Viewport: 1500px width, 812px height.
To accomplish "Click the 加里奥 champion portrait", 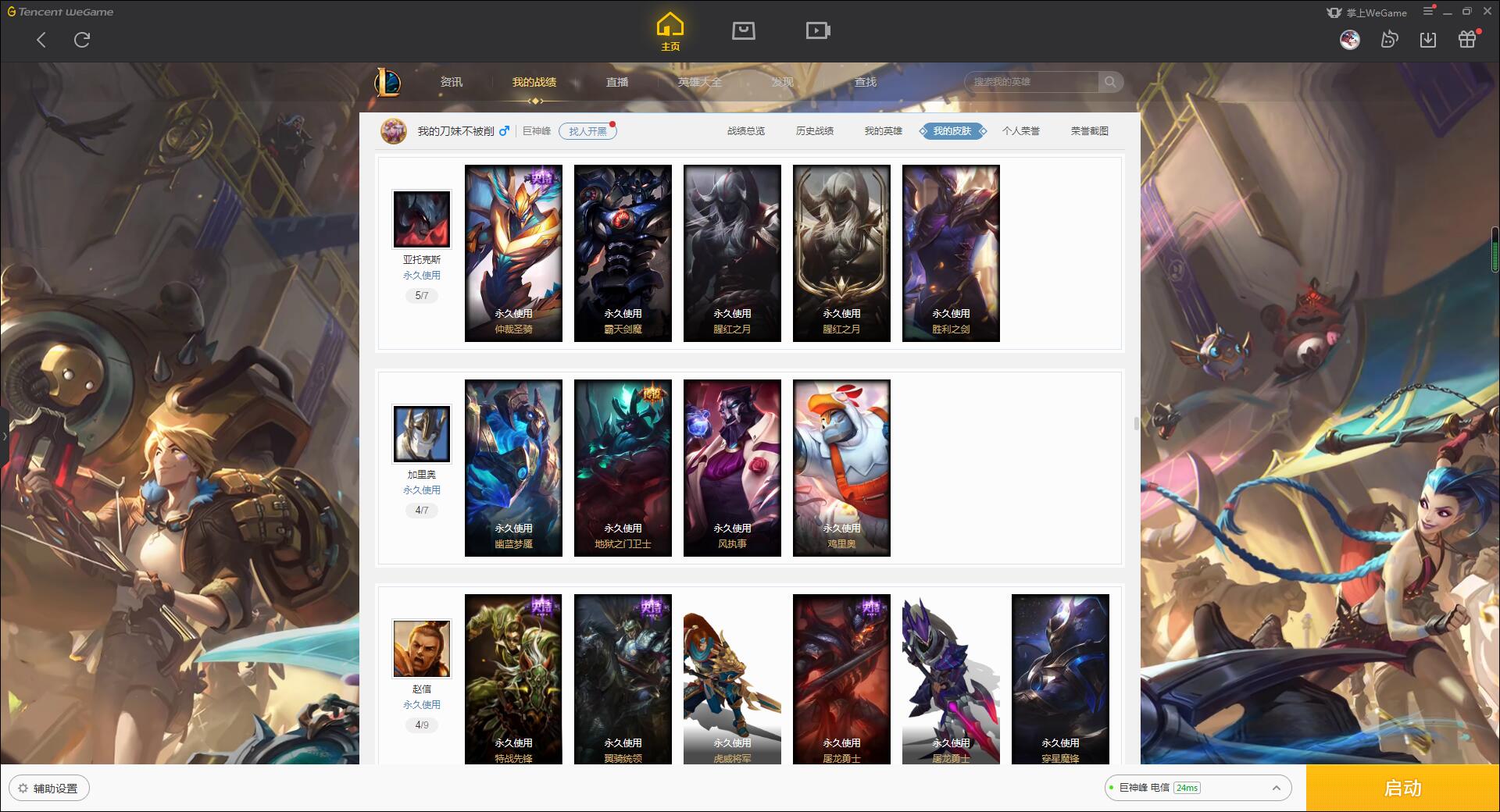I will 422,434.
